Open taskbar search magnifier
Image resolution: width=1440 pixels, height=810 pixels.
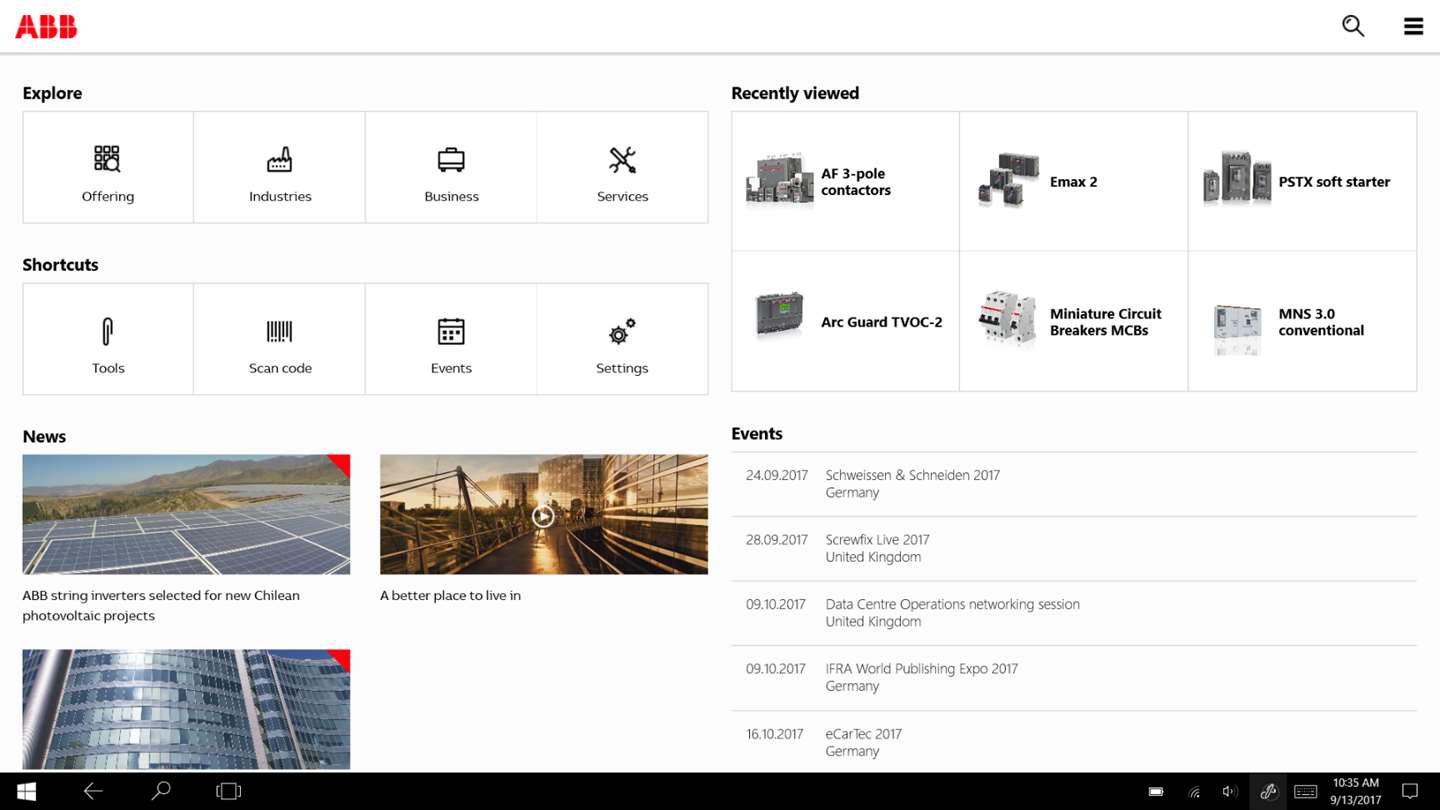coord(160,791)
